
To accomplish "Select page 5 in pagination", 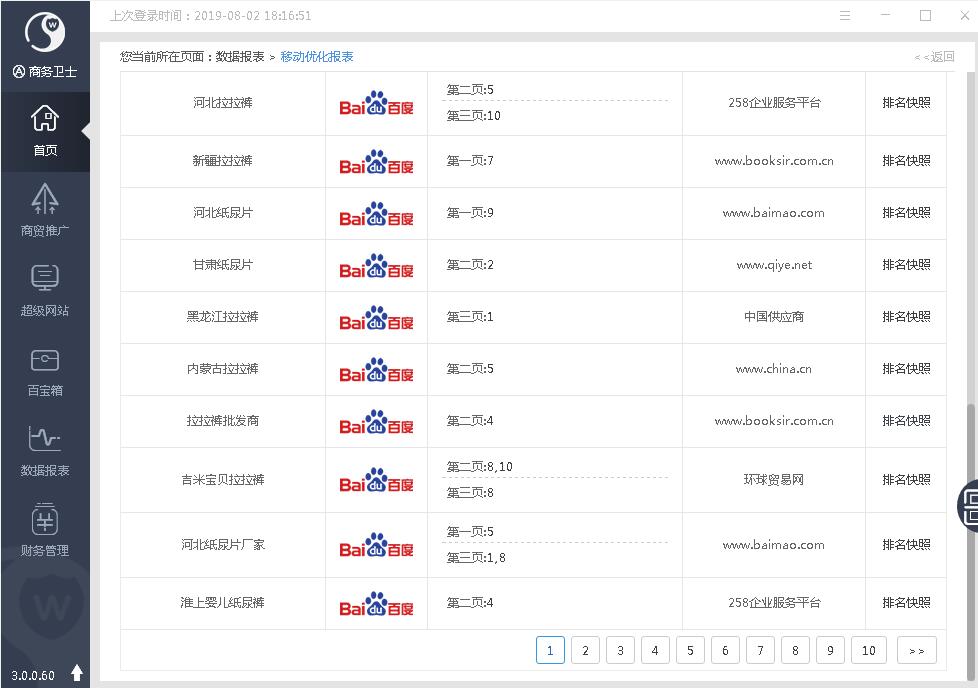I will point(690,650).
